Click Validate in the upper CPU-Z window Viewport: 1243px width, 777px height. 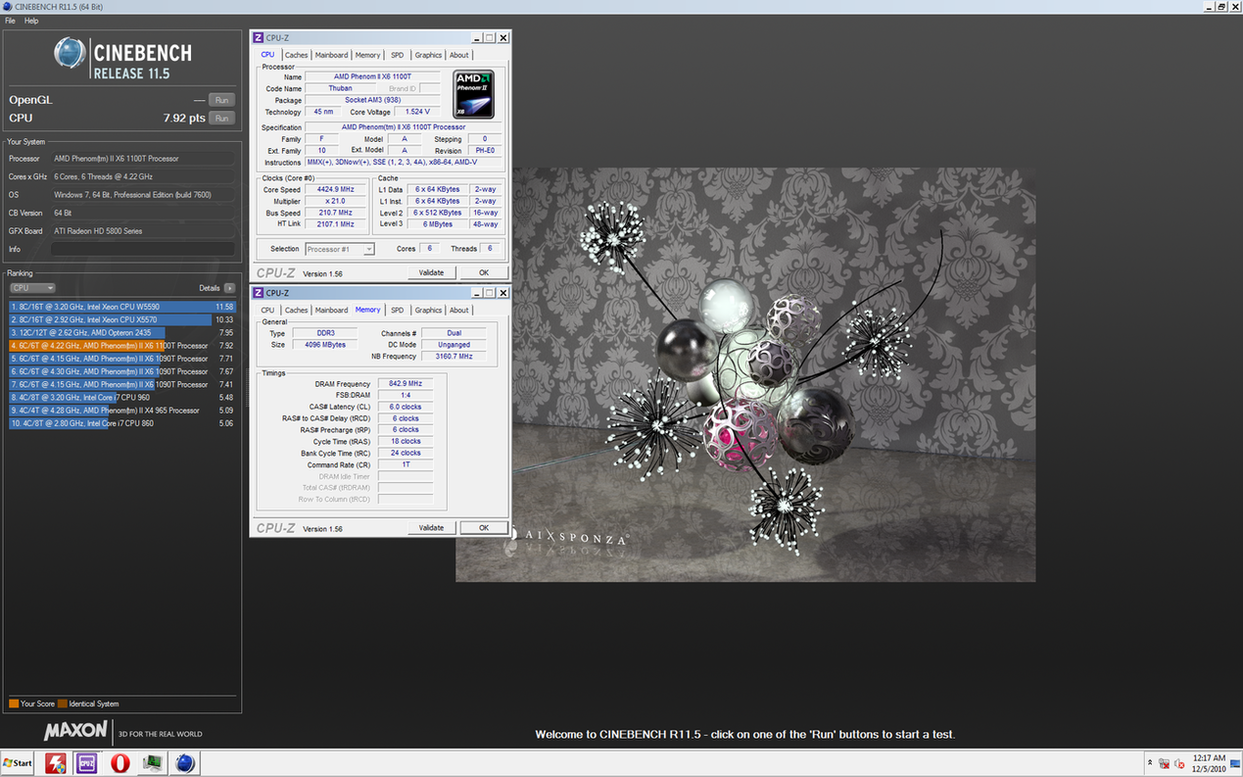click(x=431, y=273)
